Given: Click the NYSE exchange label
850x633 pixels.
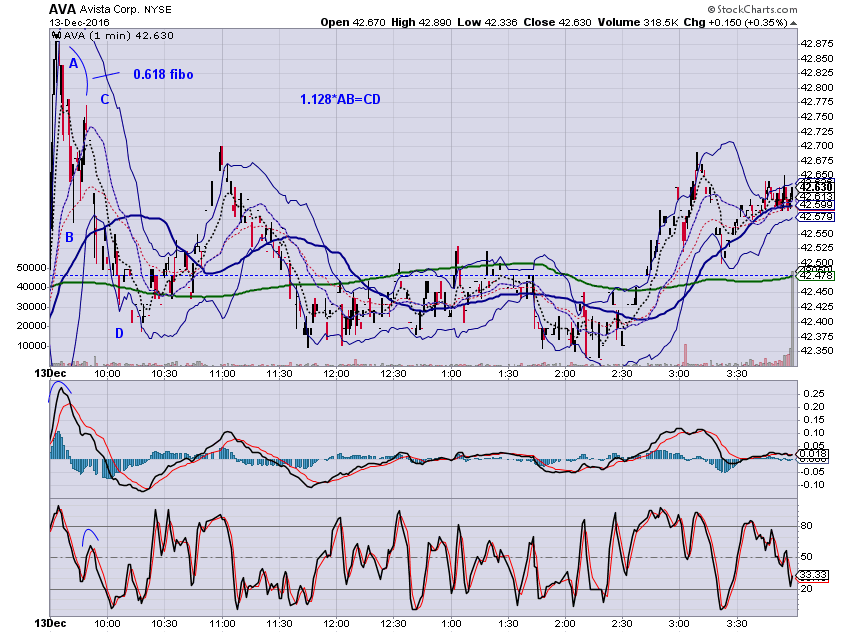Looking at the screenshot, I should coord(158,10).
